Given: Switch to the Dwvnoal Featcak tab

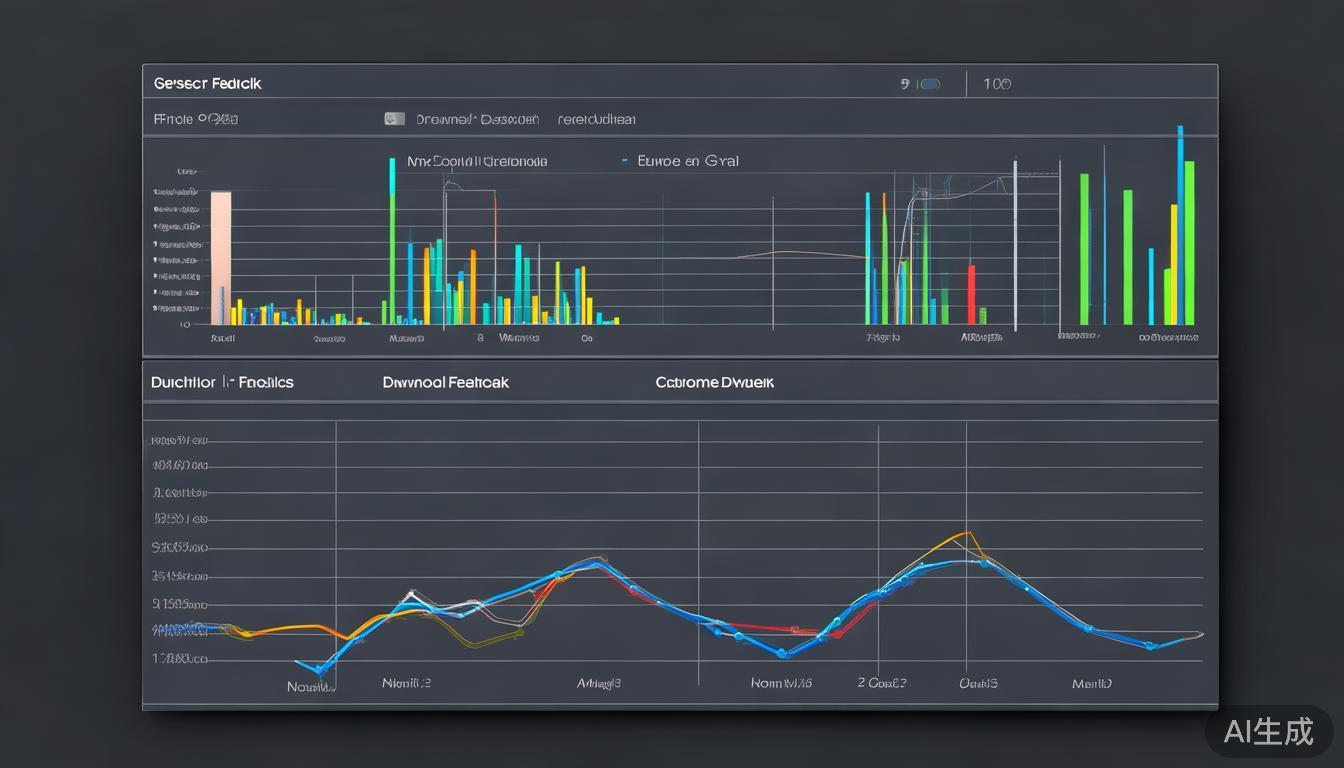Looking at the screenshot, I should pyautogui.click(x=445, y=382).
